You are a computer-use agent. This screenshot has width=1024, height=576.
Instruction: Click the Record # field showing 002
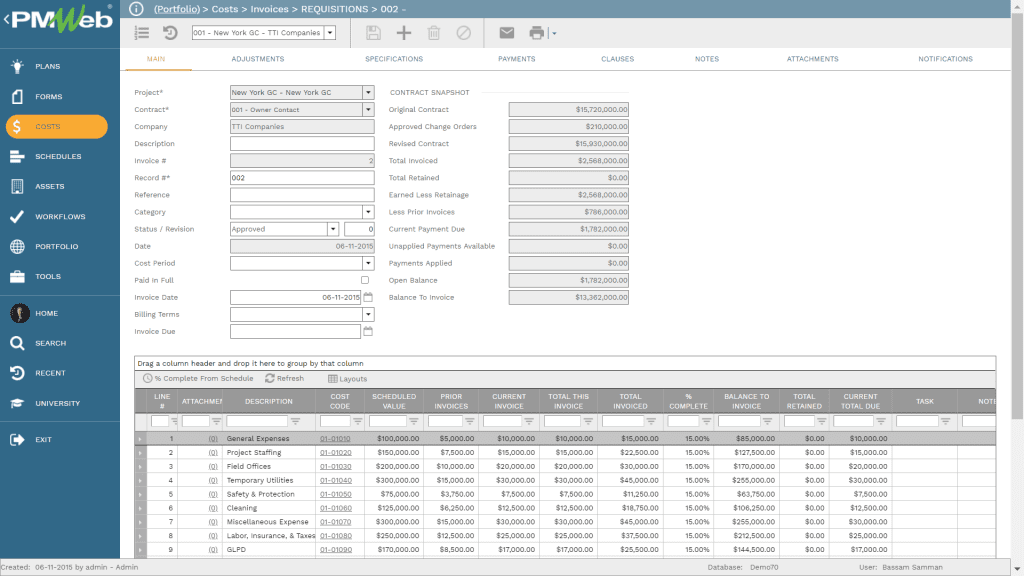[x=302, y=178]
